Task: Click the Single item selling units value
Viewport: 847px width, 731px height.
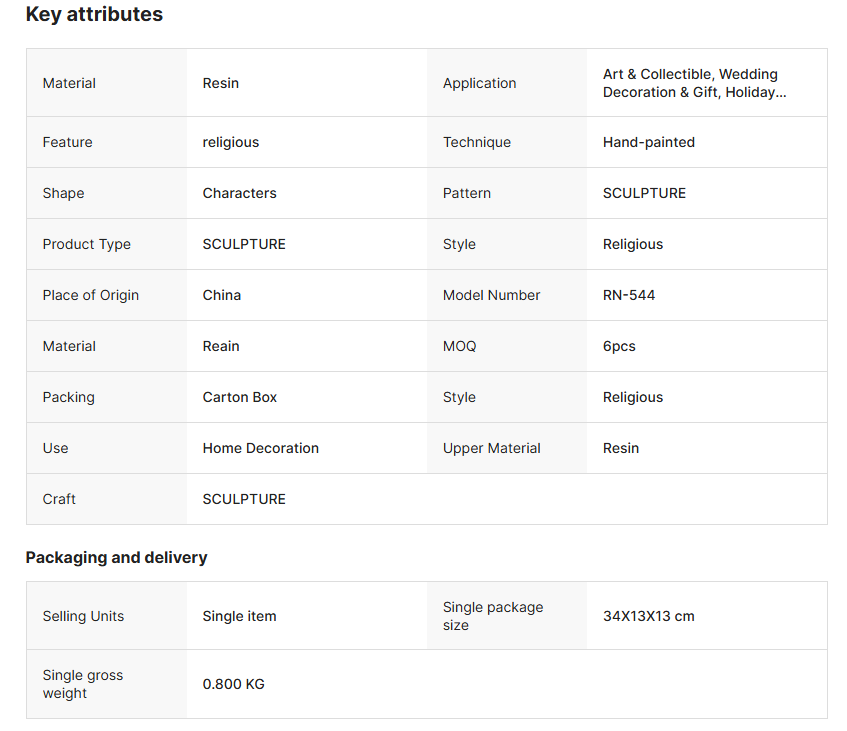Action: (239, 616)
